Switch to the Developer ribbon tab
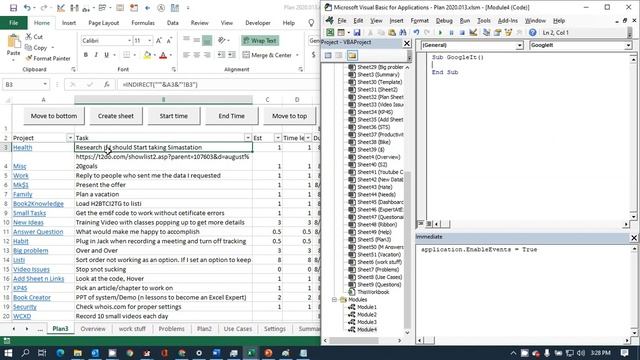The height and width of the screenshot is (360, 640). (258, 23)
